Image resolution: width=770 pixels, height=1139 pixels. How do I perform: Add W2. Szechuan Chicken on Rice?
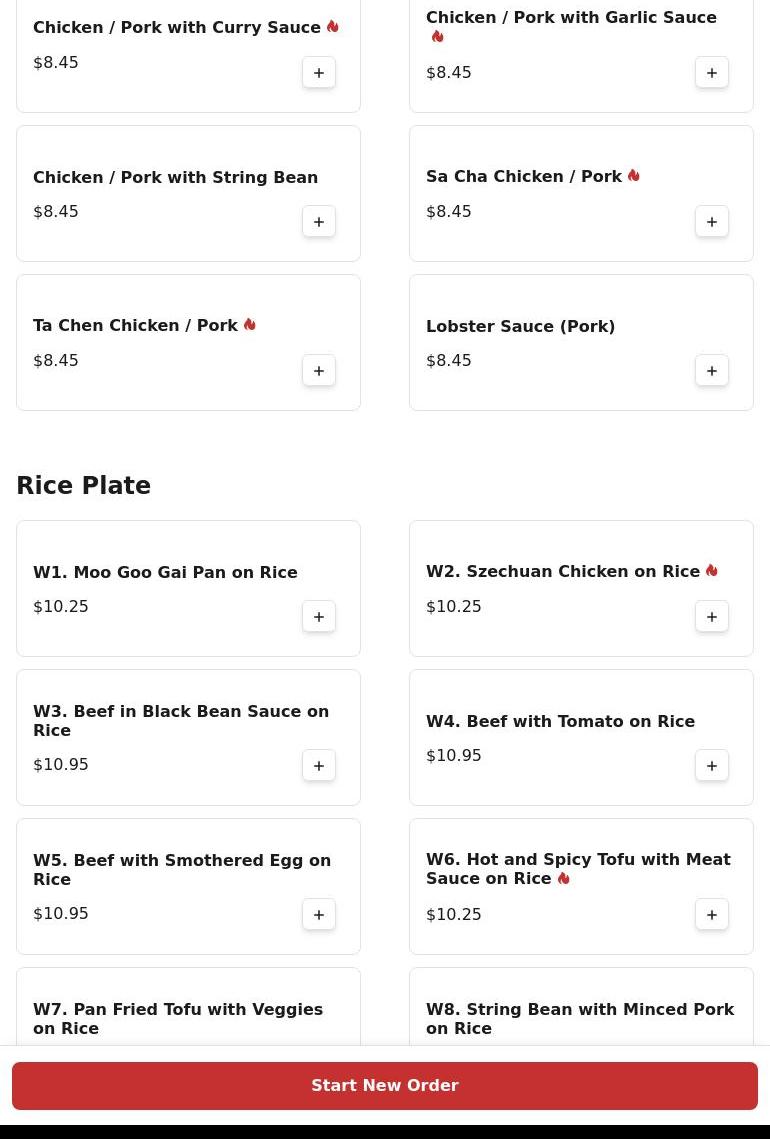712,617
